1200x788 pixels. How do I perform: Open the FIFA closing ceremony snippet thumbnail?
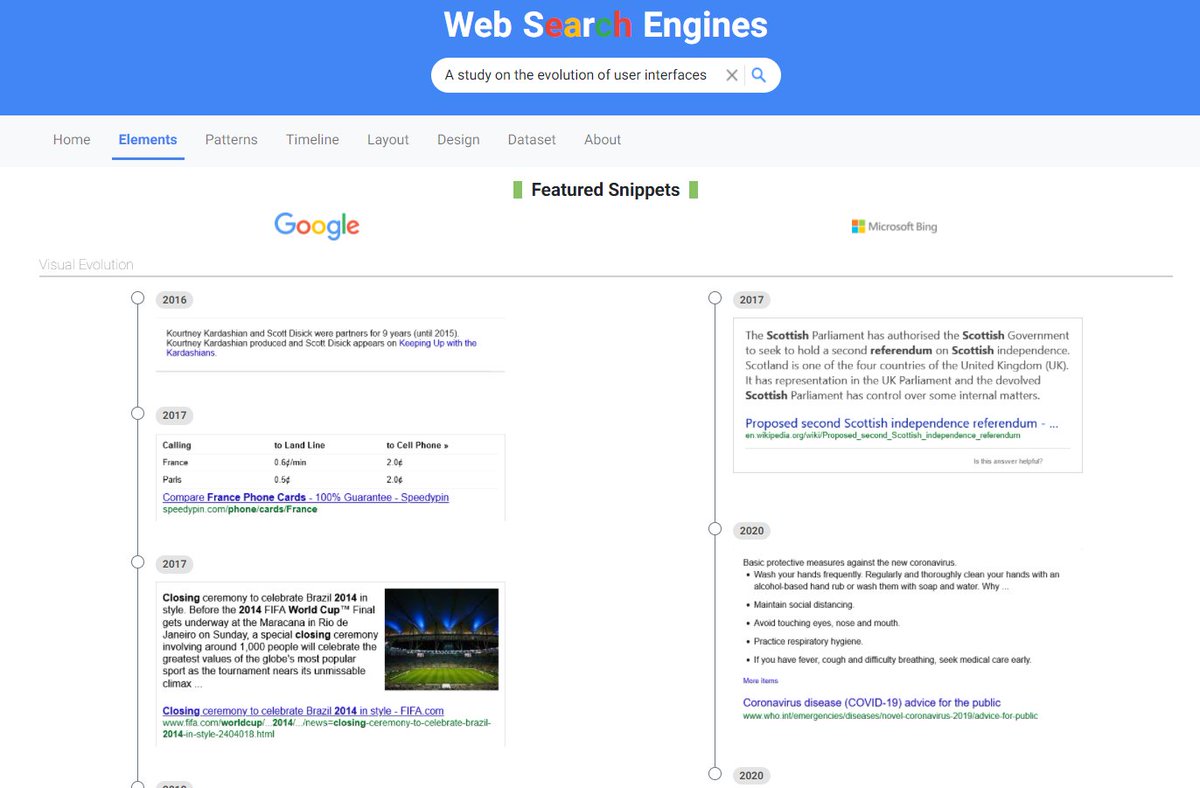pyautogui.click(x=330, y=664)
